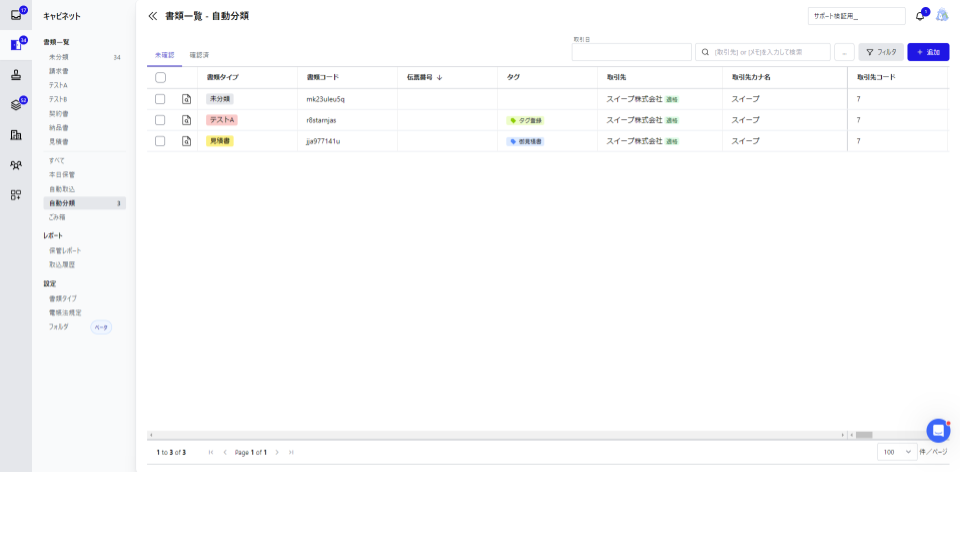Open the 100 per page dropdown
The image size is (960, 540).
(897, 452)
